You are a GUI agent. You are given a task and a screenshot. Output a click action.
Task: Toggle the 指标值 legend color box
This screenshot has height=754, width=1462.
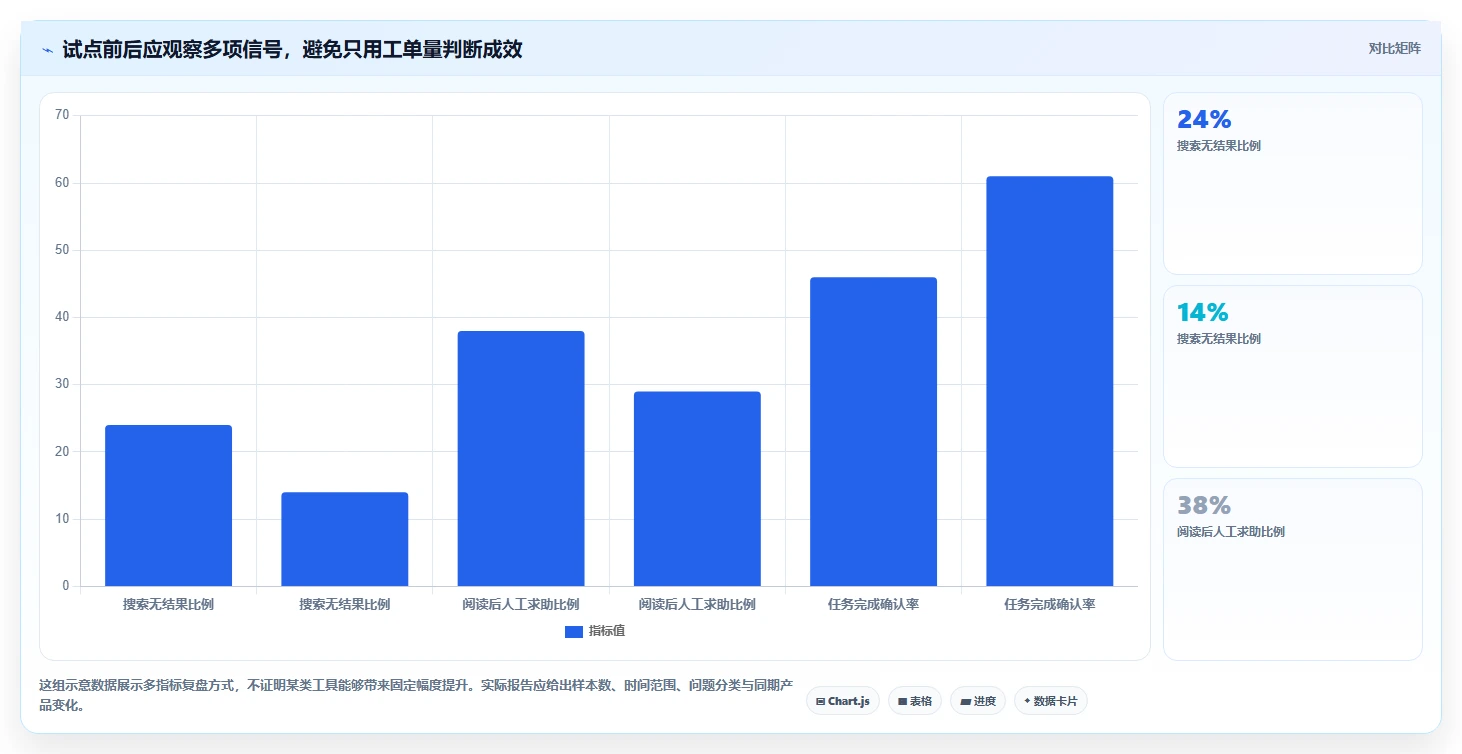(574, 631)
